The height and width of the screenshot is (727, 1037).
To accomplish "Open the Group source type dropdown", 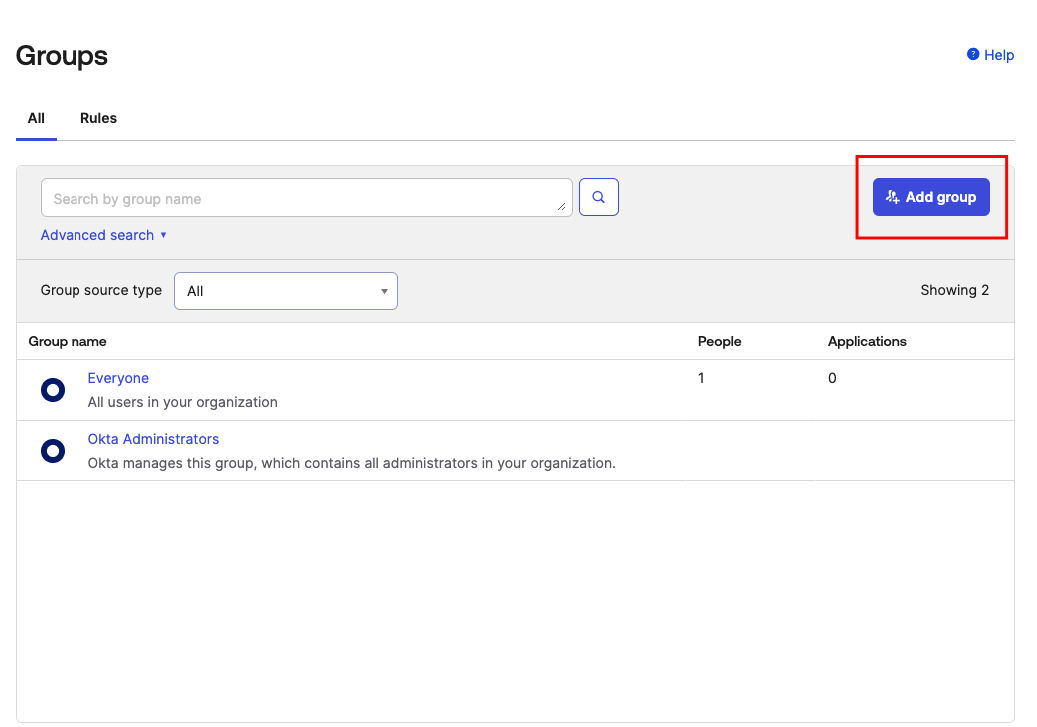I will (x=286, y=291).
